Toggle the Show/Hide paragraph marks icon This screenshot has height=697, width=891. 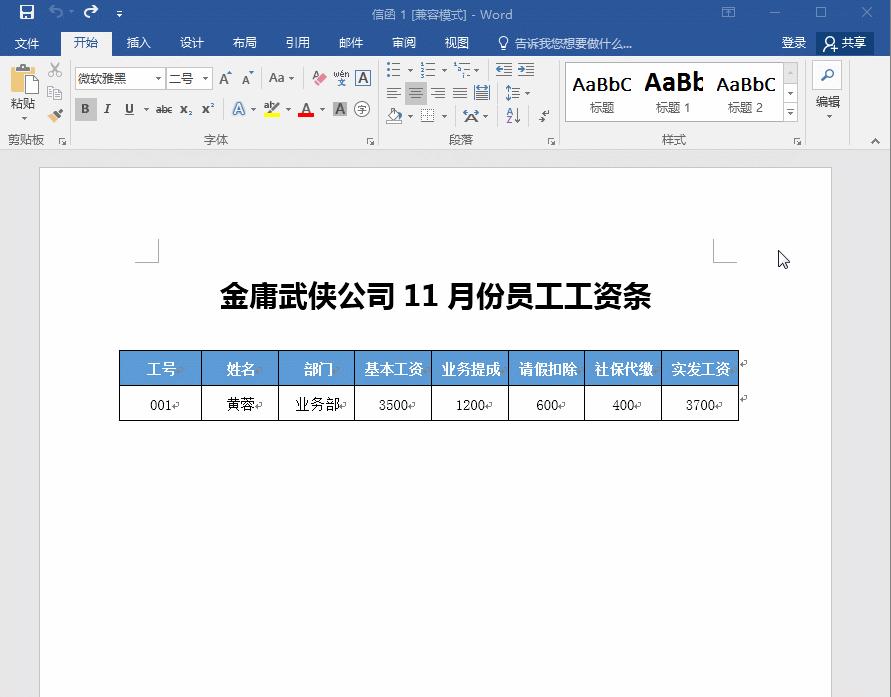pyautogui.click(x=542, y=116)
